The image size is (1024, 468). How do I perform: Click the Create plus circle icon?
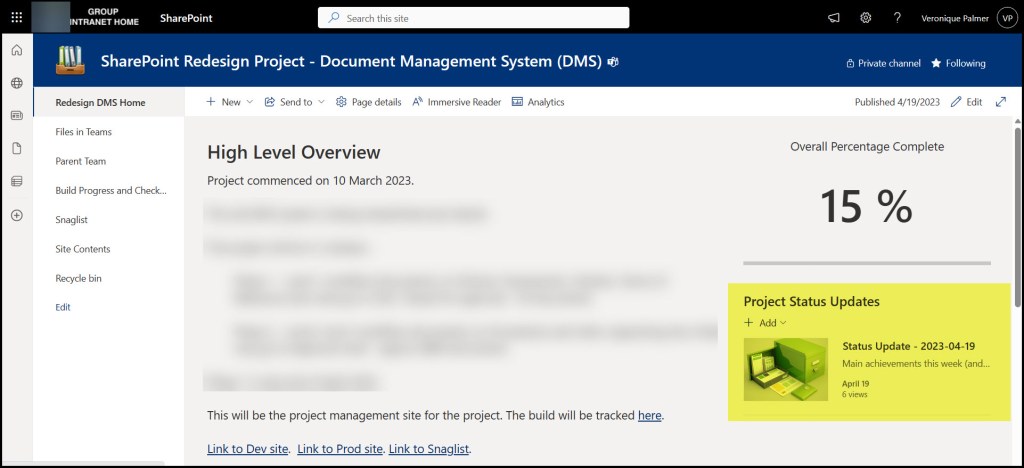pyautogui.click(x=16, y=215)
